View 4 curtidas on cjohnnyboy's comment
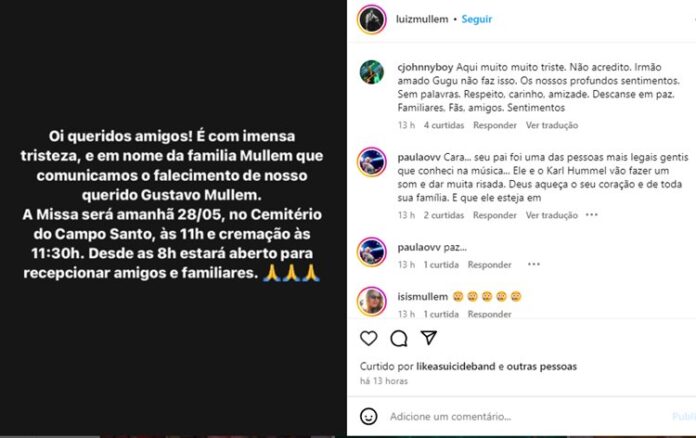Viewport: 696px width, 438px height. (x=443, y=125)
